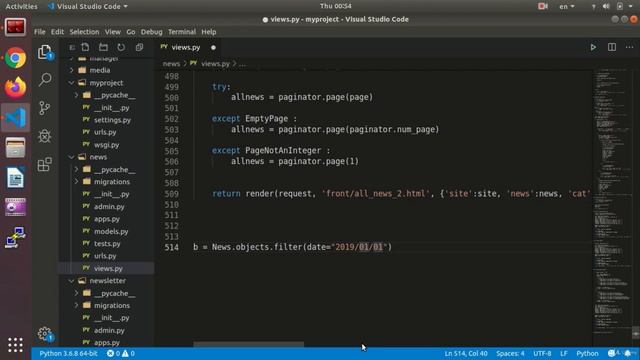Screen dimensions: 640x360
Task: Launch Firefox from the dock
Action: [x=16, y=87]
